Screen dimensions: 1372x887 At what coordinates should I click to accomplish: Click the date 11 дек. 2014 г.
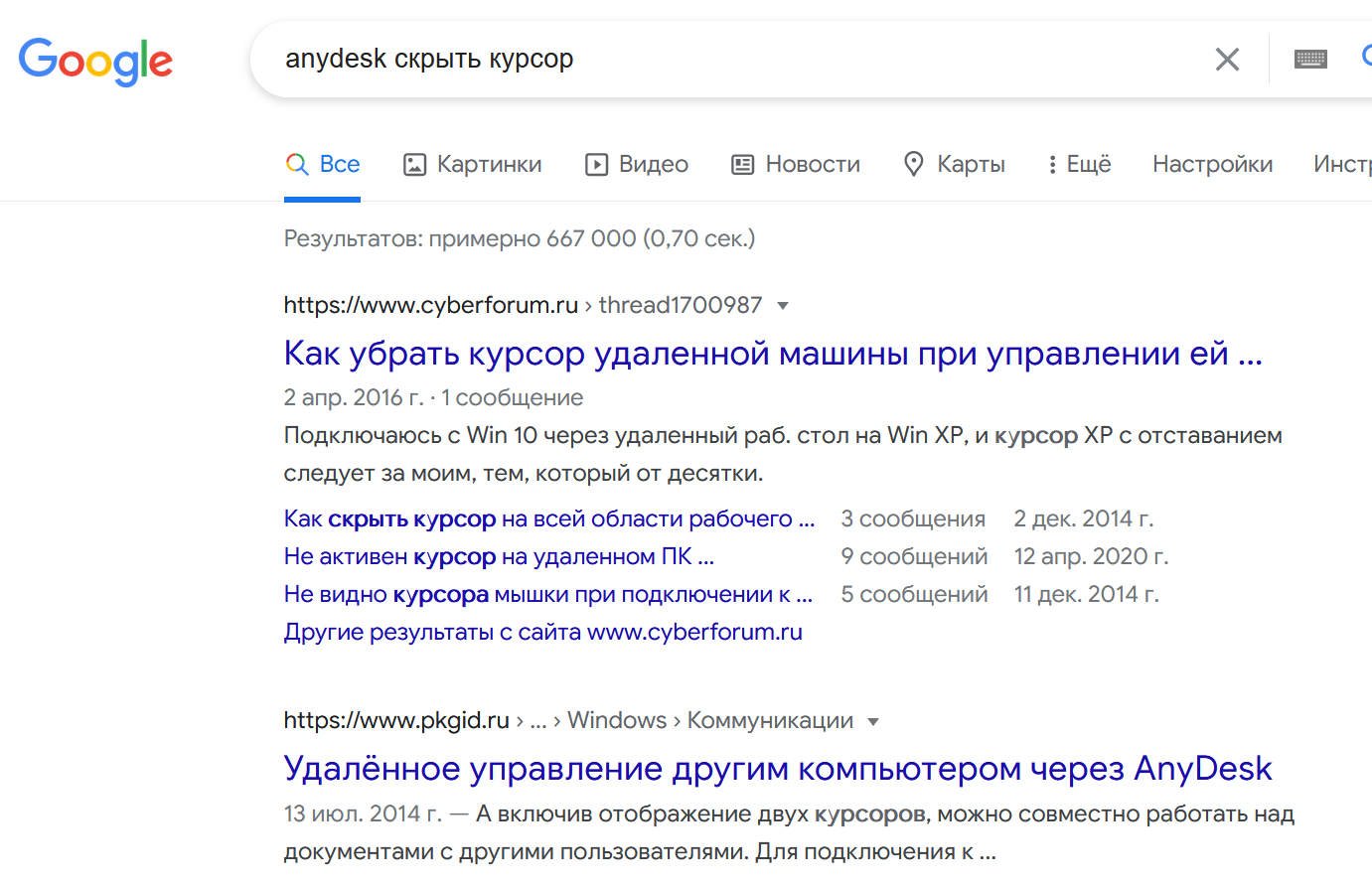click(1087, 594)
